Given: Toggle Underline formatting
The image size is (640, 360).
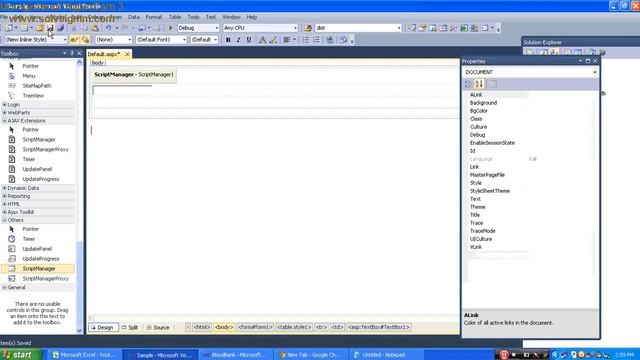Looking at the screenshot, I should pyautogui.click(x=249, y=40).
